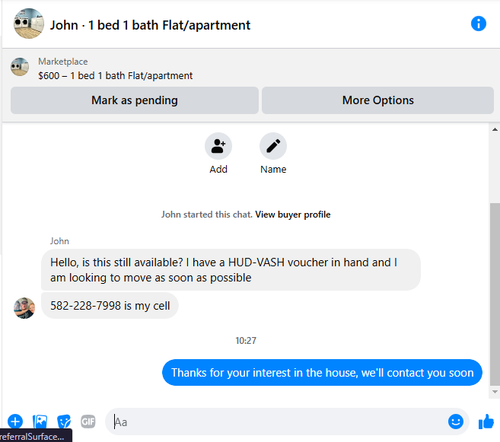Click the 'Marketplace' label

[63, 62]
